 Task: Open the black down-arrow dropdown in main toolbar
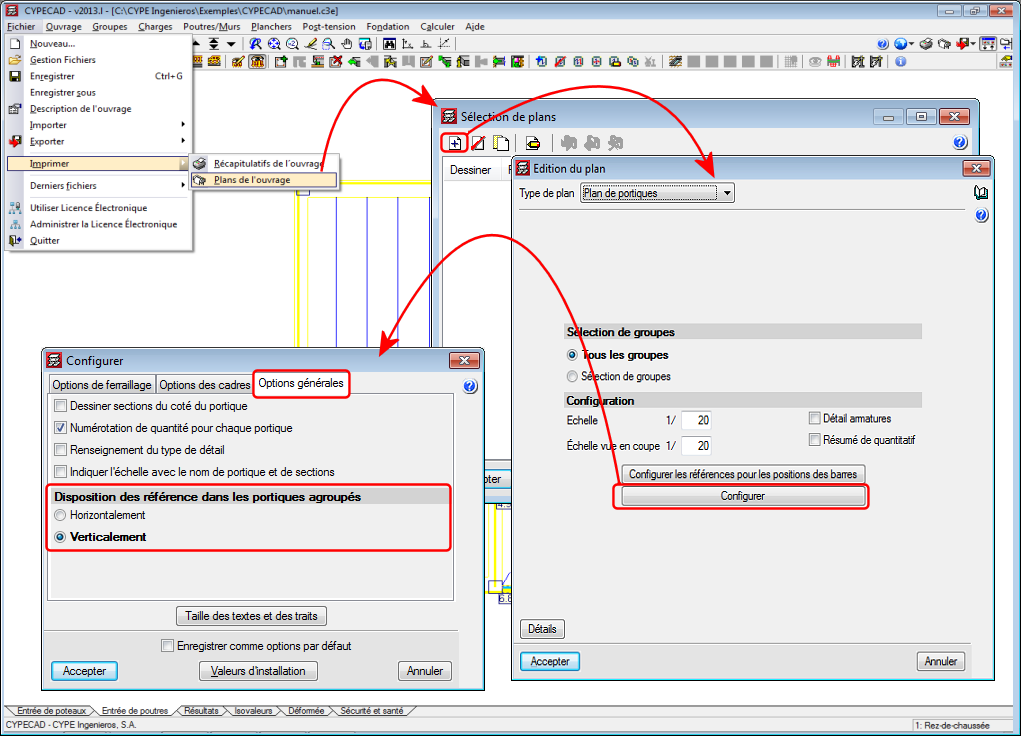231,44
